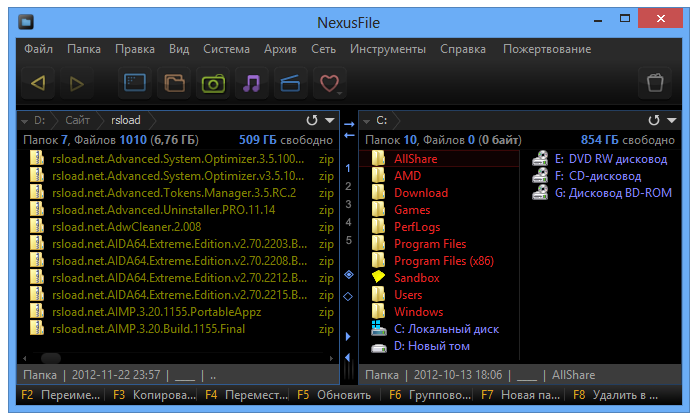
Task: Click left arrow between panels
Action: tap(349, 135)
